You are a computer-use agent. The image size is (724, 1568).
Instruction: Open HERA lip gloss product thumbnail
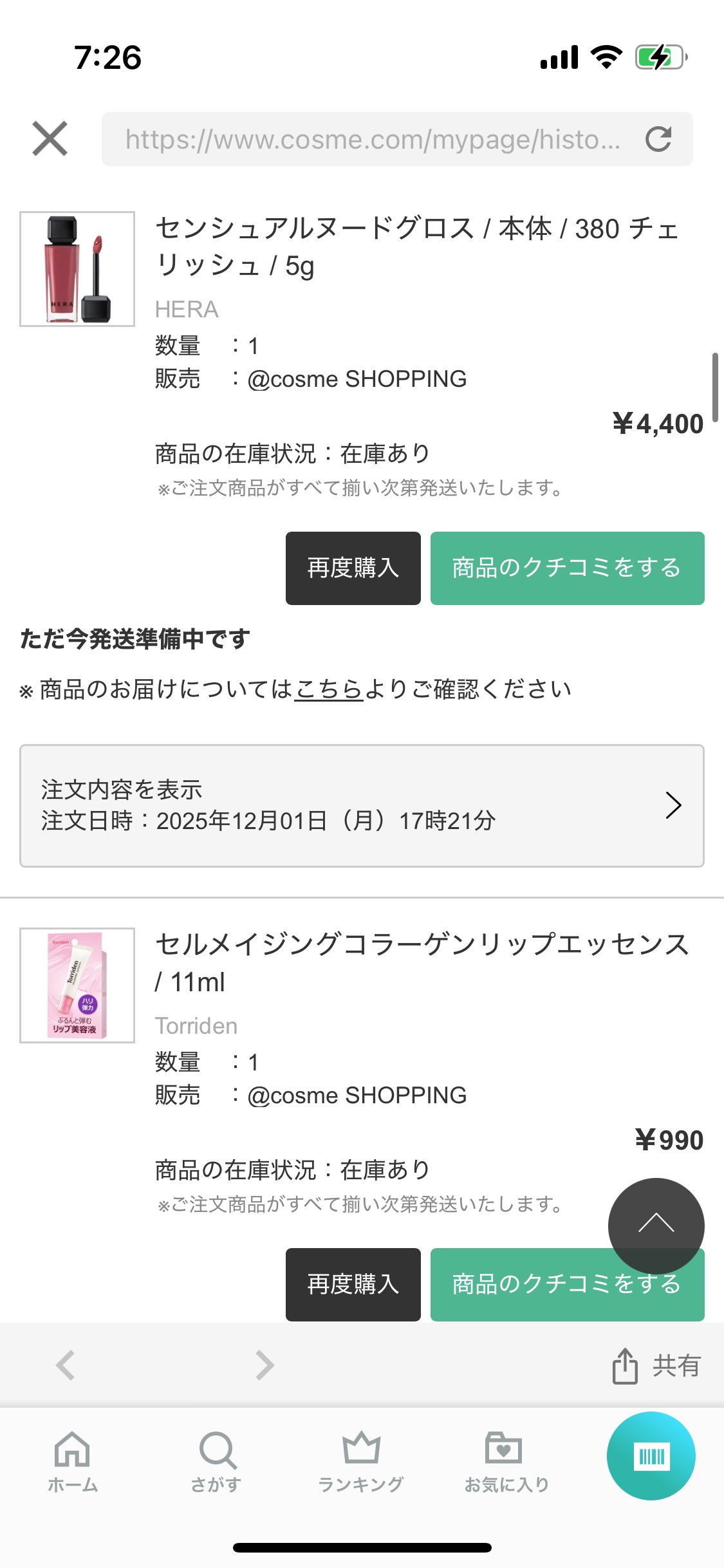[x=77, y=269]
